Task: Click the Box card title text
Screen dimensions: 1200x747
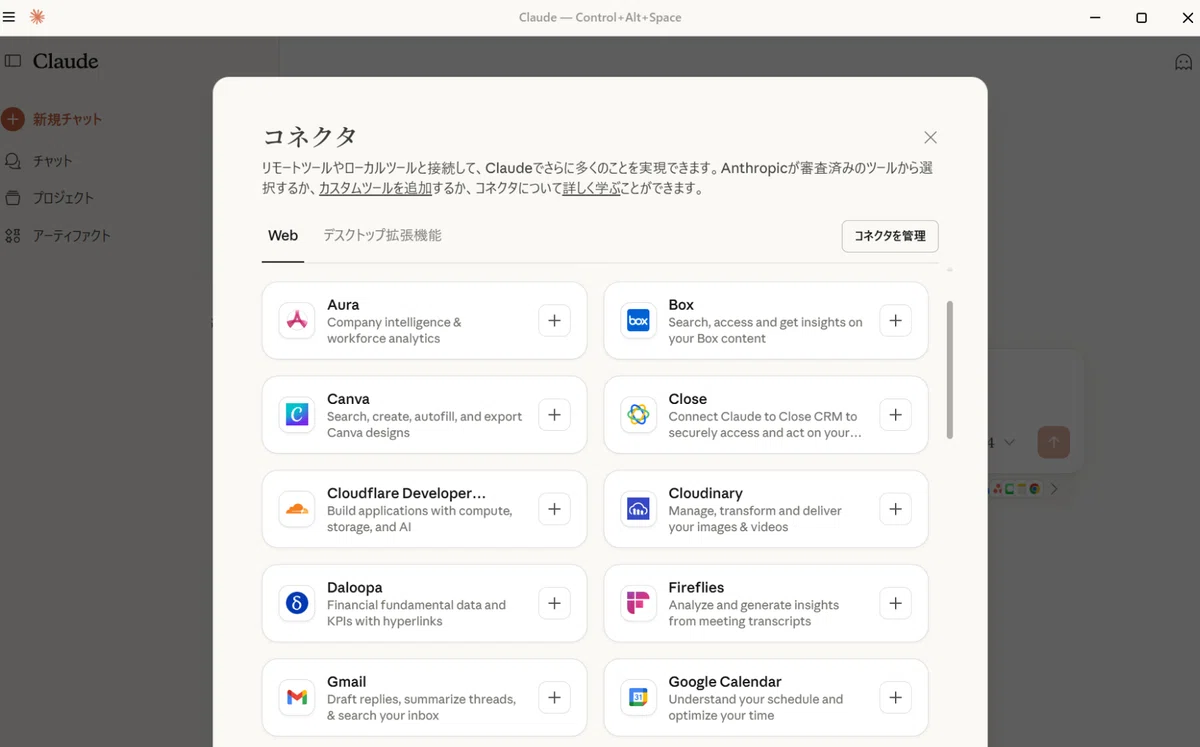Action: 681,305
